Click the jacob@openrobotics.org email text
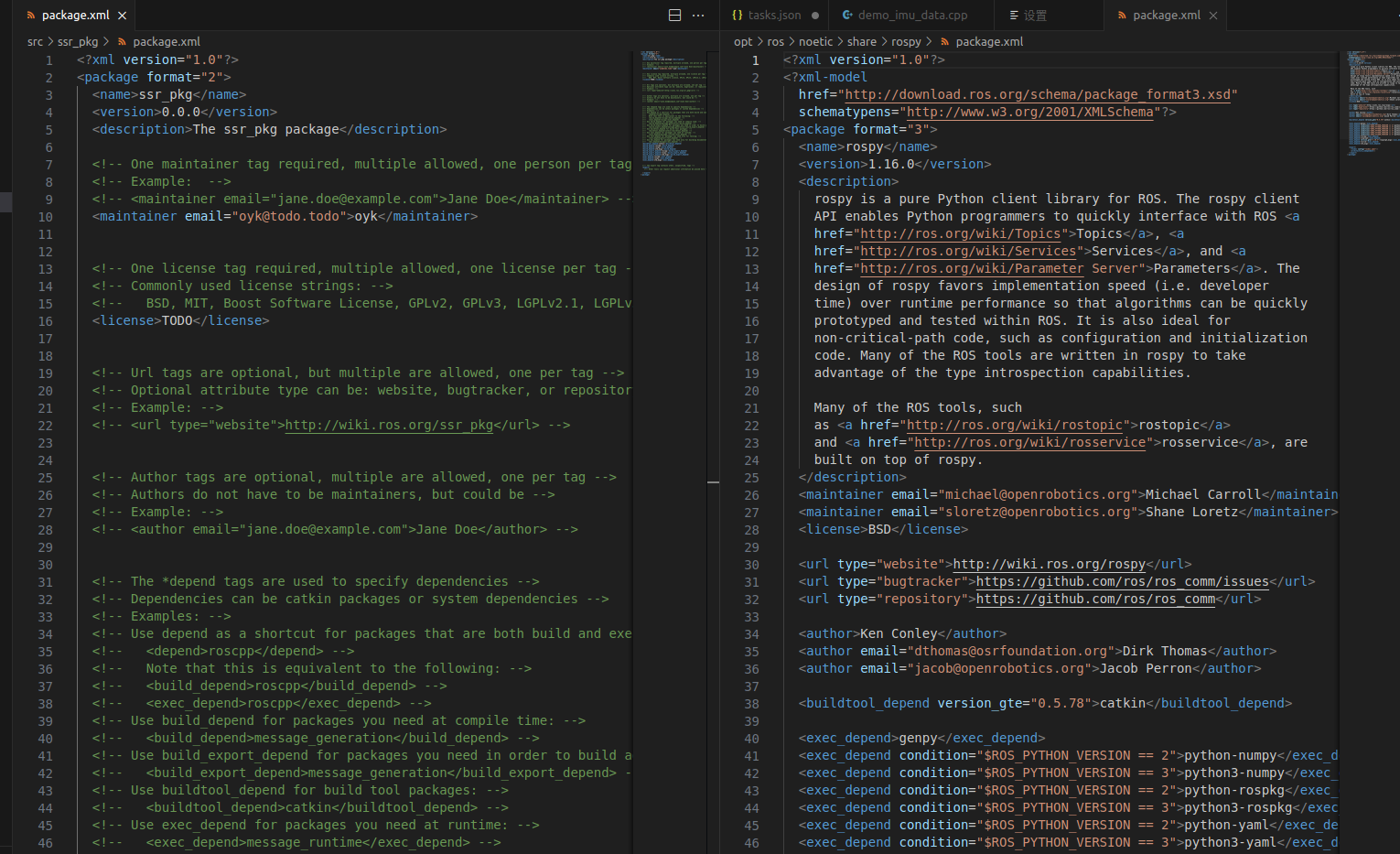This screenshot has width=1400, height=854. point(1003,668)
